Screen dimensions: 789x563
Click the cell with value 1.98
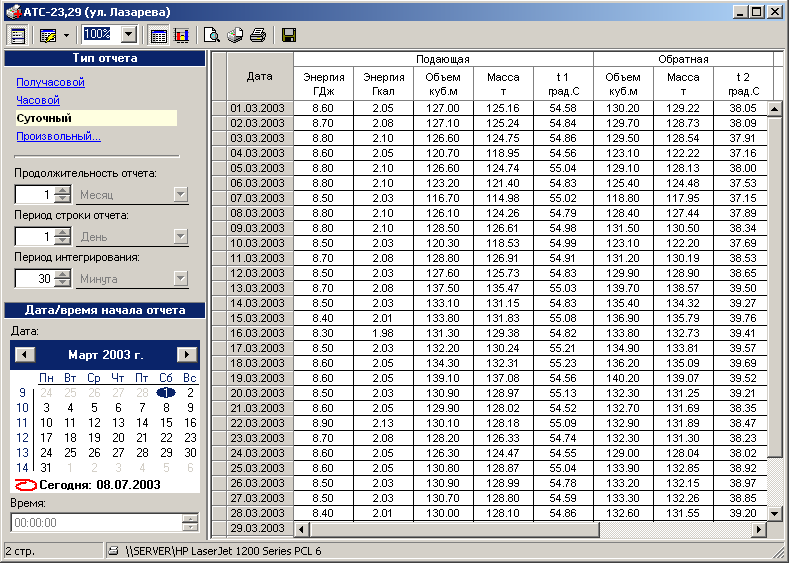tap(383, 333)
